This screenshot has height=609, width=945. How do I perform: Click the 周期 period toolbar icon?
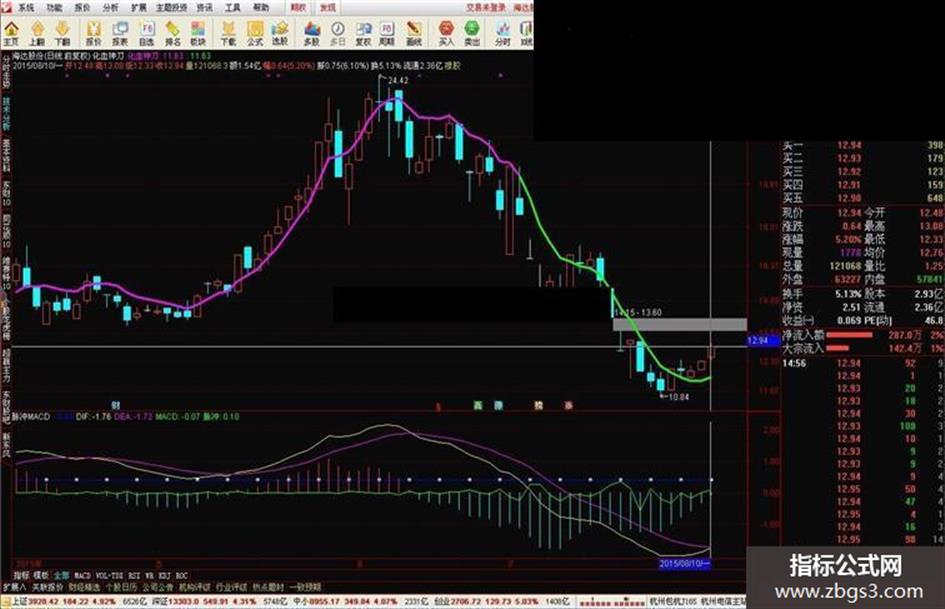pos(387,33)
